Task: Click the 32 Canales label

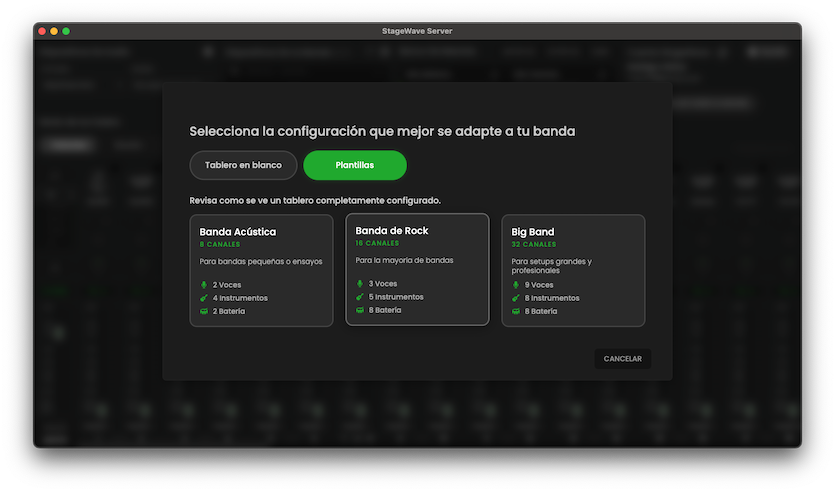Action: click(534, 244)
